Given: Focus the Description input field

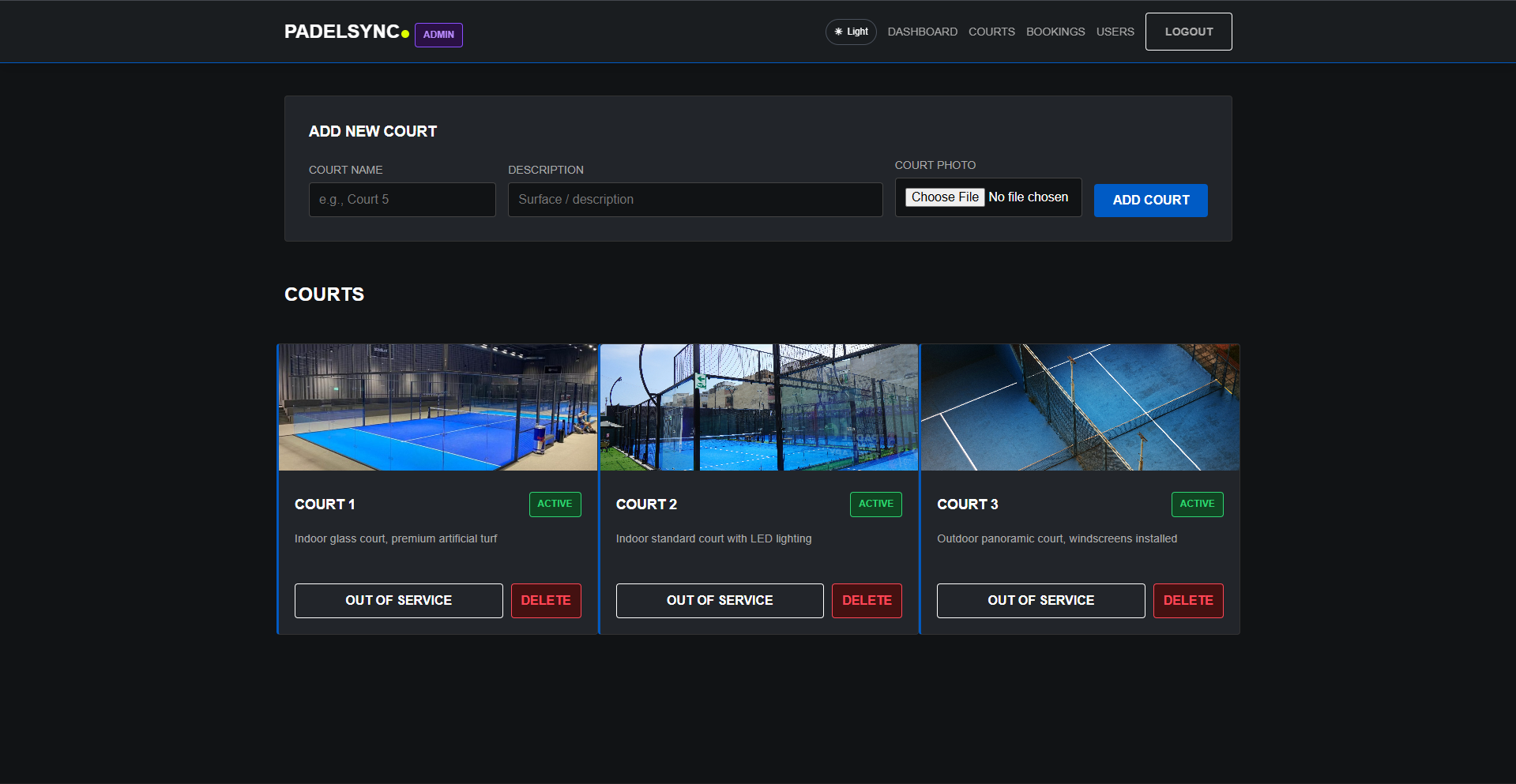Looking at the screenshot, I should pos(695,200).
